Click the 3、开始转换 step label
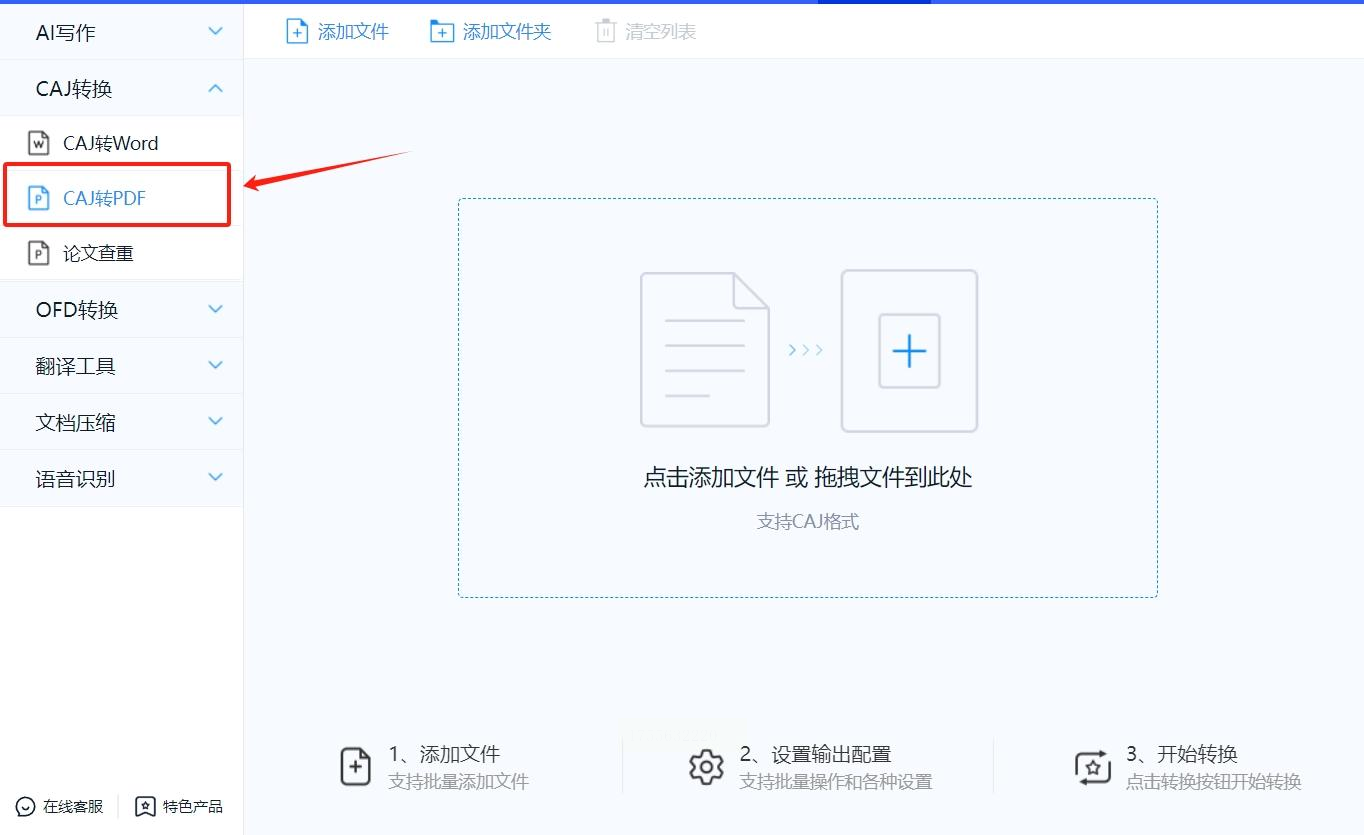The image size is (1364, 835). click(1182, 754)
